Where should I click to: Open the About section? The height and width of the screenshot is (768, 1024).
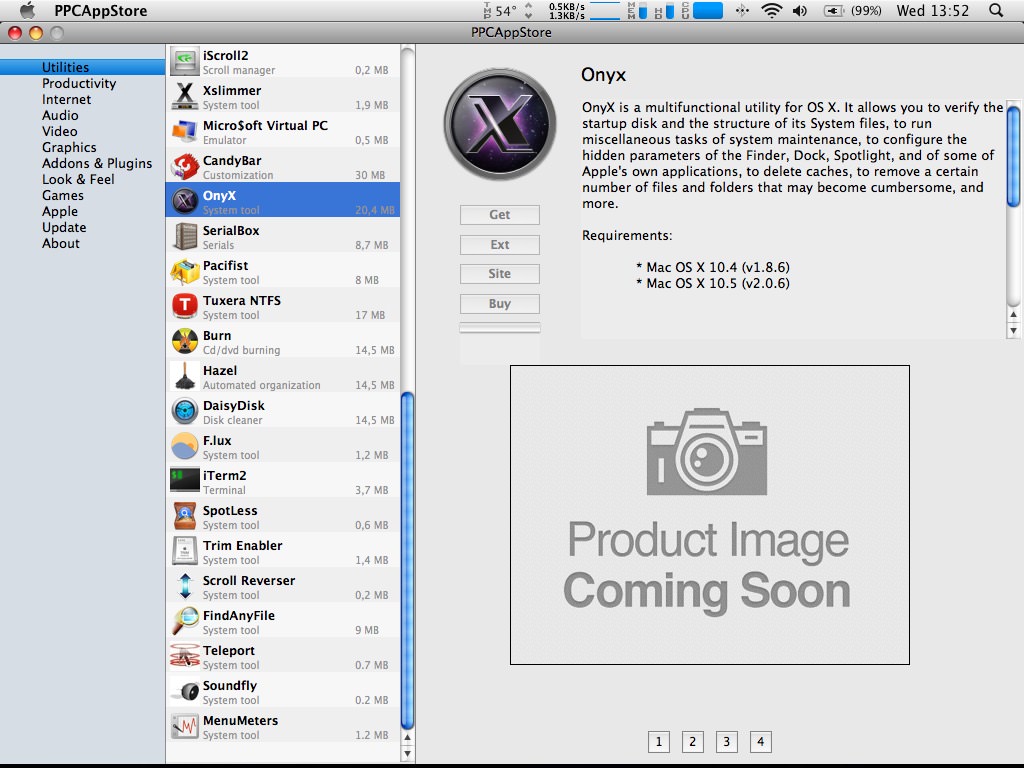[x=61, y=244]
